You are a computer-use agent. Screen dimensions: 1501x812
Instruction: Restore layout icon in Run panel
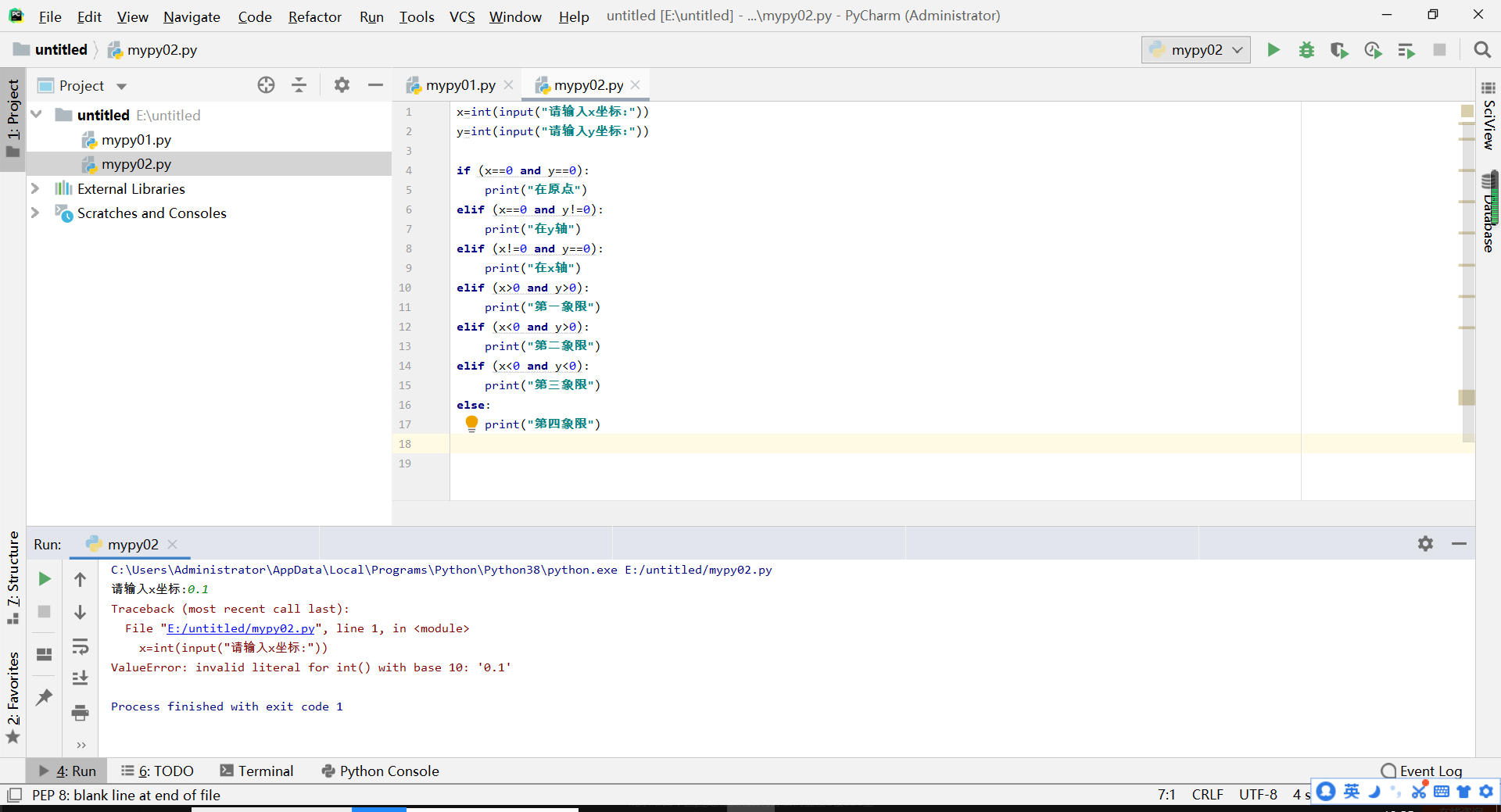[45, 654]
